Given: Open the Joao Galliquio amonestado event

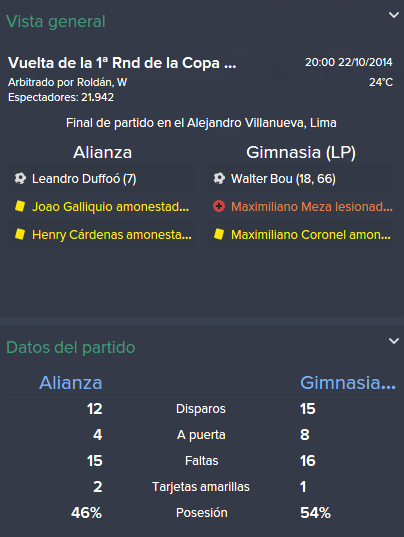Looking at the screenshot, I should click(102, 207).
